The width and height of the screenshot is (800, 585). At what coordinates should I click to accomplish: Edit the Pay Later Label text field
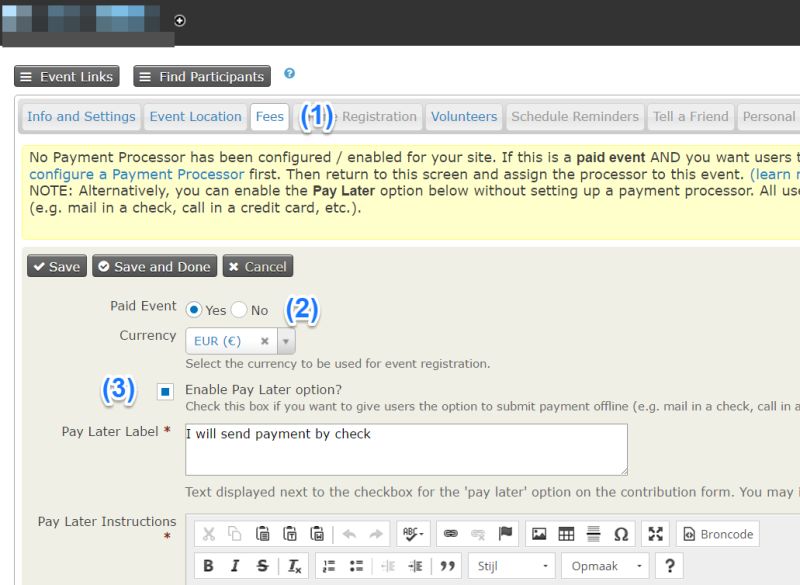coord(404,449)
